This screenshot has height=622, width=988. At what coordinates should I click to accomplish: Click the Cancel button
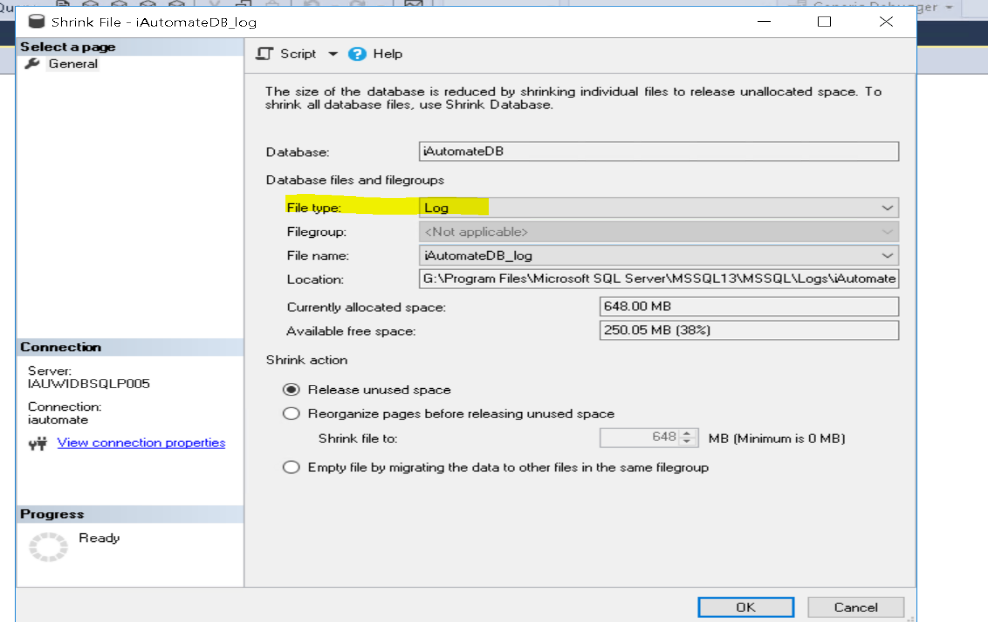tap(855, 607)
